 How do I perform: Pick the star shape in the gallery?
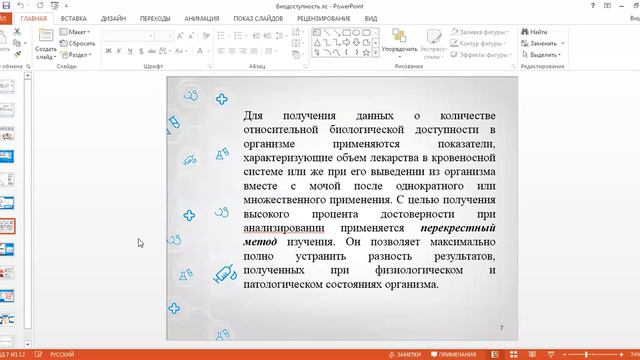click(366, 52)
